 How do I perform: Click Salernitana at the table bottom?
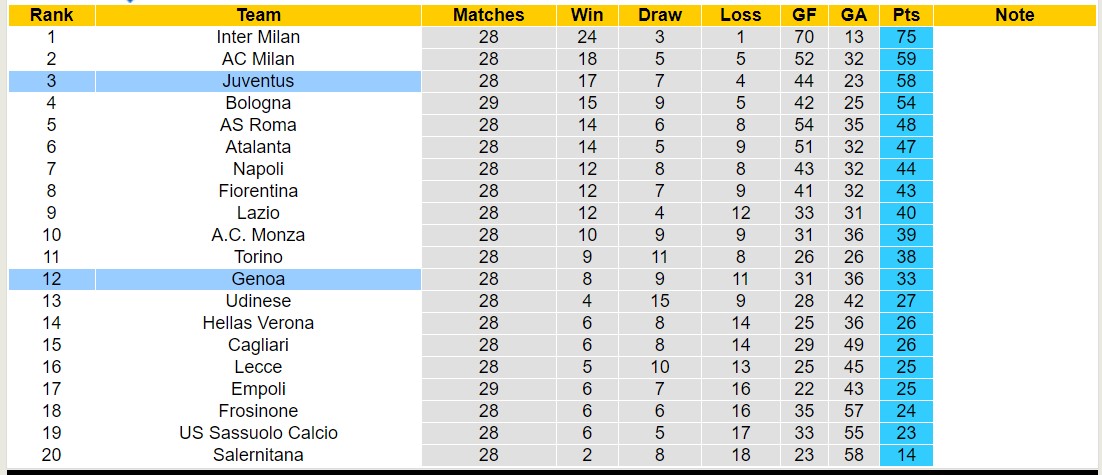click(258, 455)
